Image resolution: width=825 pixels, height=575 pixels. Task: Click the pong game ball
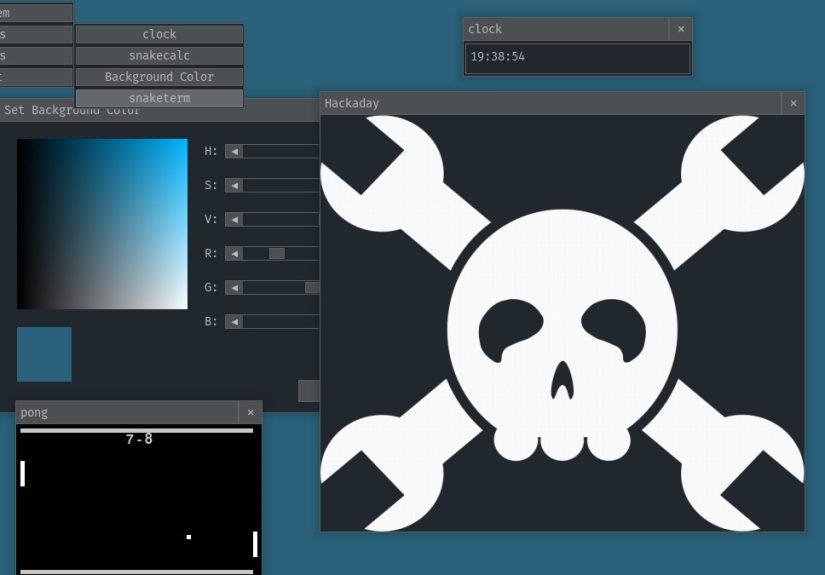coord(188,537)
